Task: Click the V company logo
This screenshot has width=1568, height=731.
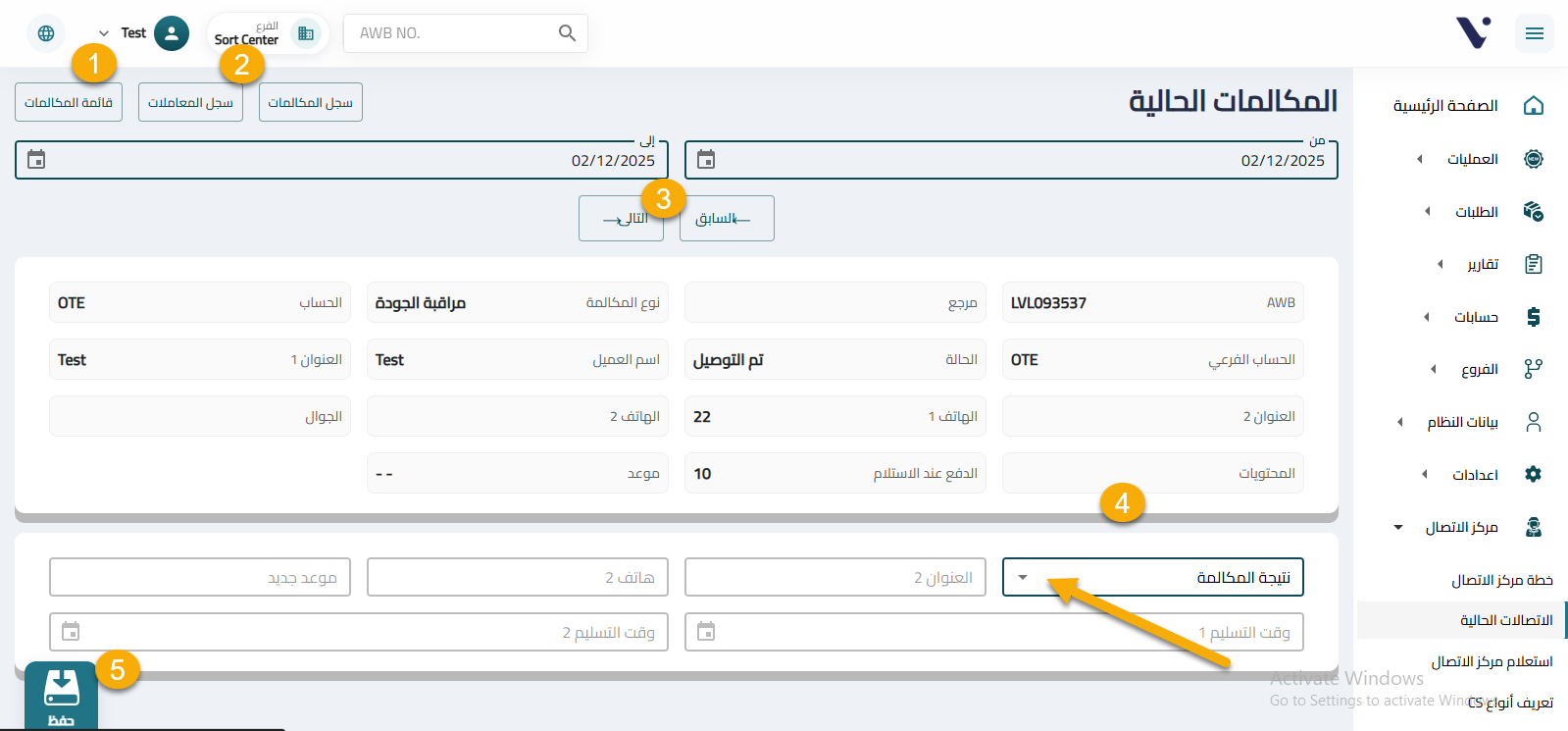Action: pos(1474,32)
